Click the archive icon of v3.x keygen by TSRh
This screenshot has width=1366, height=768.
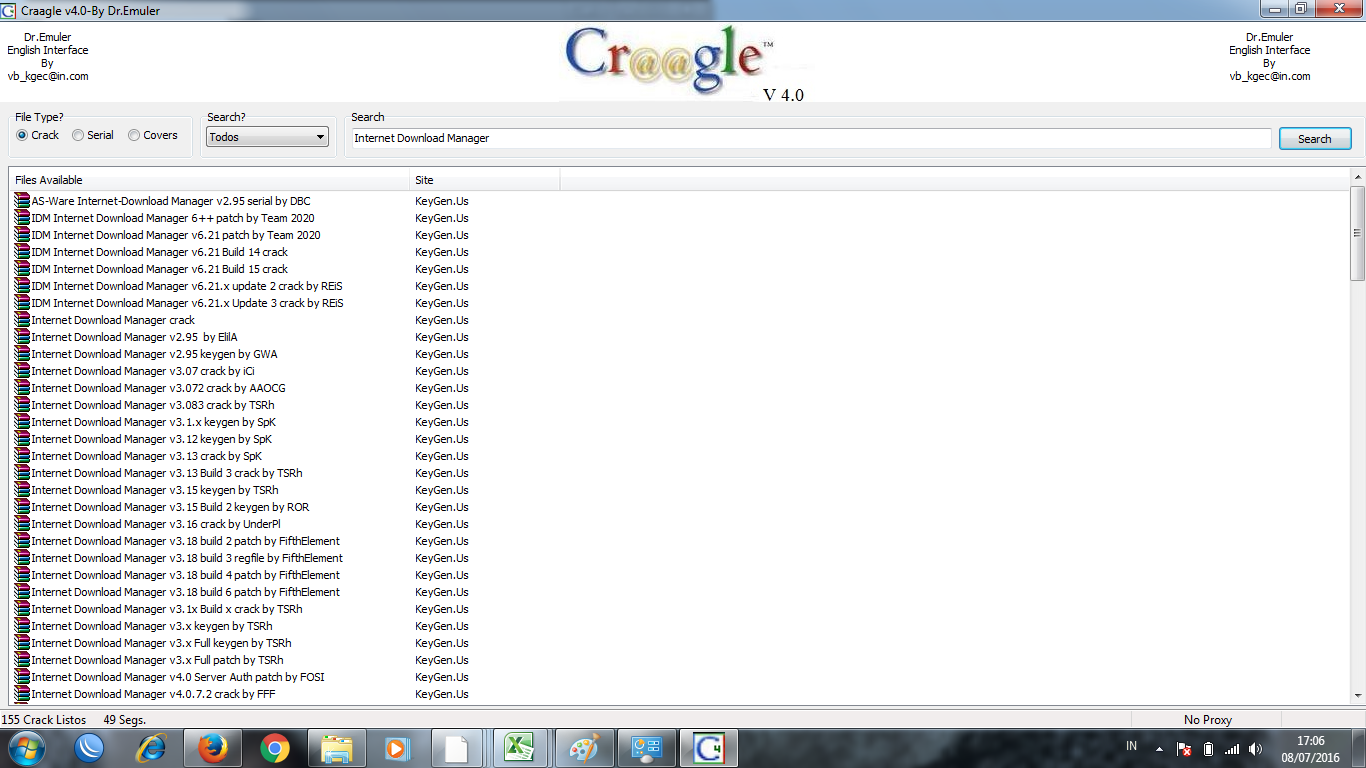(22, 626)
